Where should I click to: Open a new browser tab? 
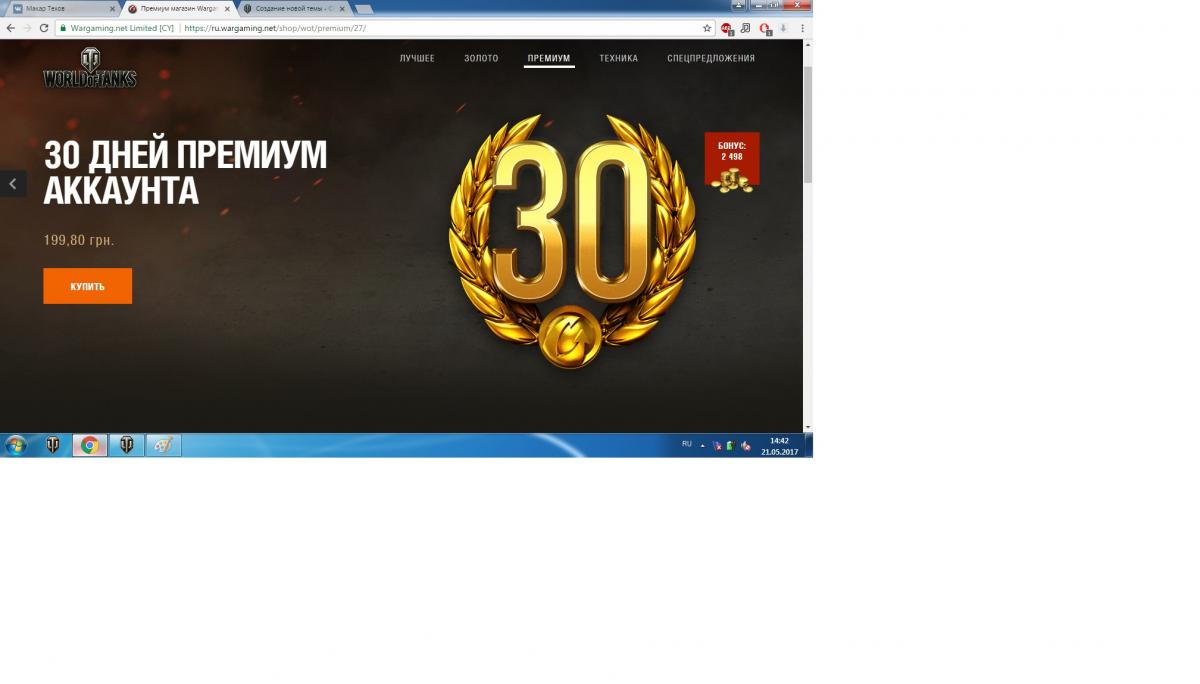click(365, 8)
